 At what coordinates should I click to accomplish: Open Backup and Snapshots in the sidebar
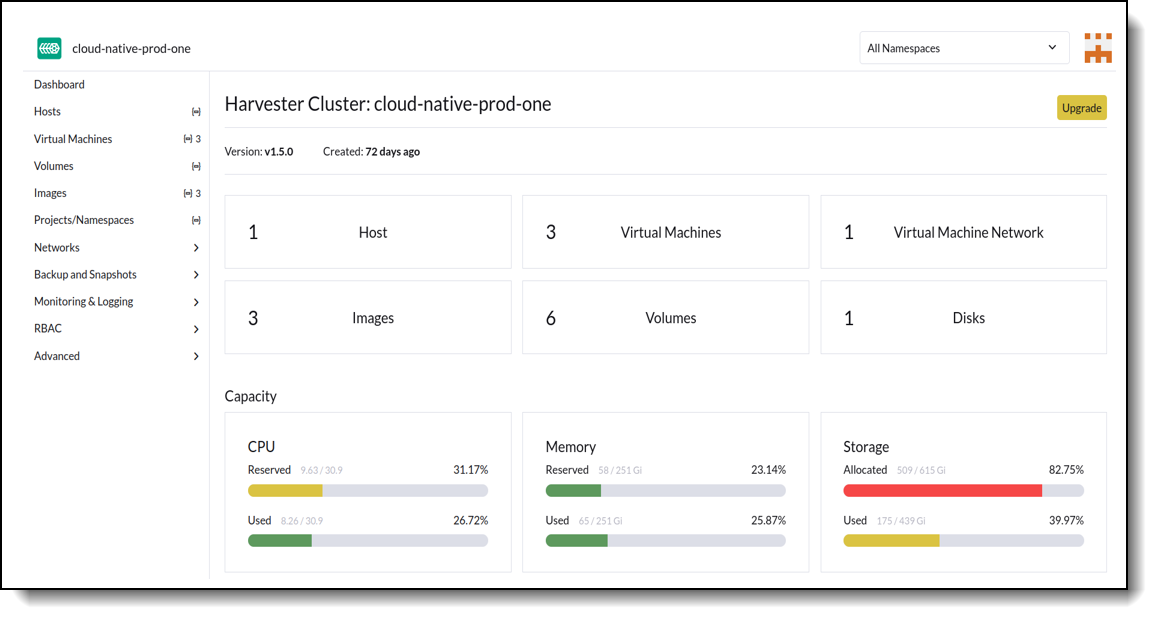(x=85, y=275)
